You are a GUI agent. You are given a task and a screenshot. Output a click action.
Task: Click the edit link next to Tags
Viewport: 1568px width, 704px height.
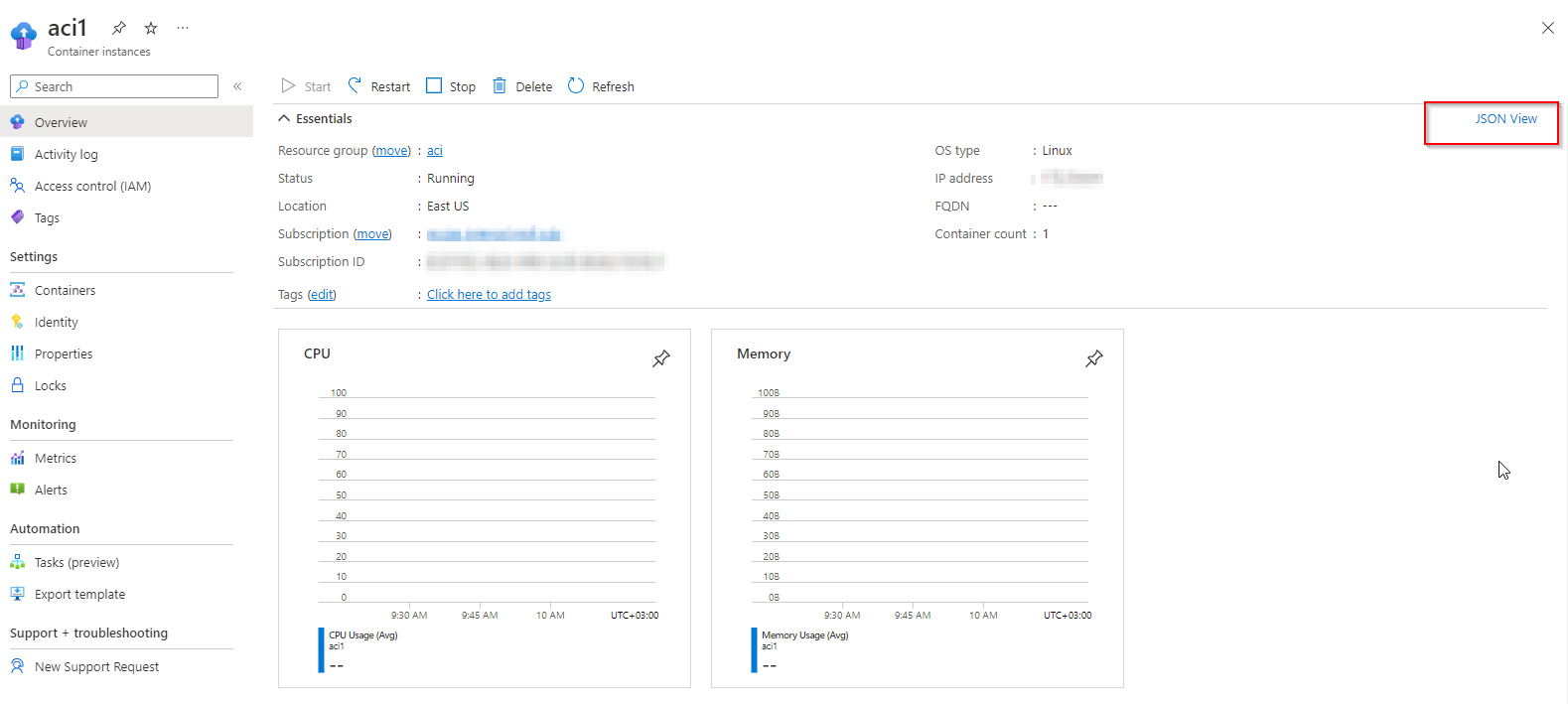[x=322, y=295]
